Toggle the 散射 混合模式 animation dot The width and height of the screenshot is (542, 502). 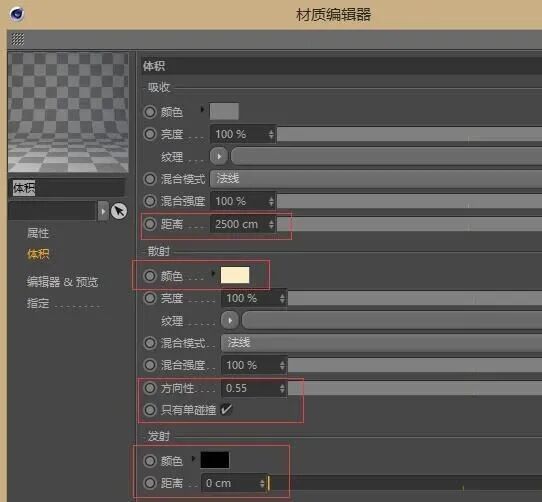pyautogui.click(x=150, y=343)
